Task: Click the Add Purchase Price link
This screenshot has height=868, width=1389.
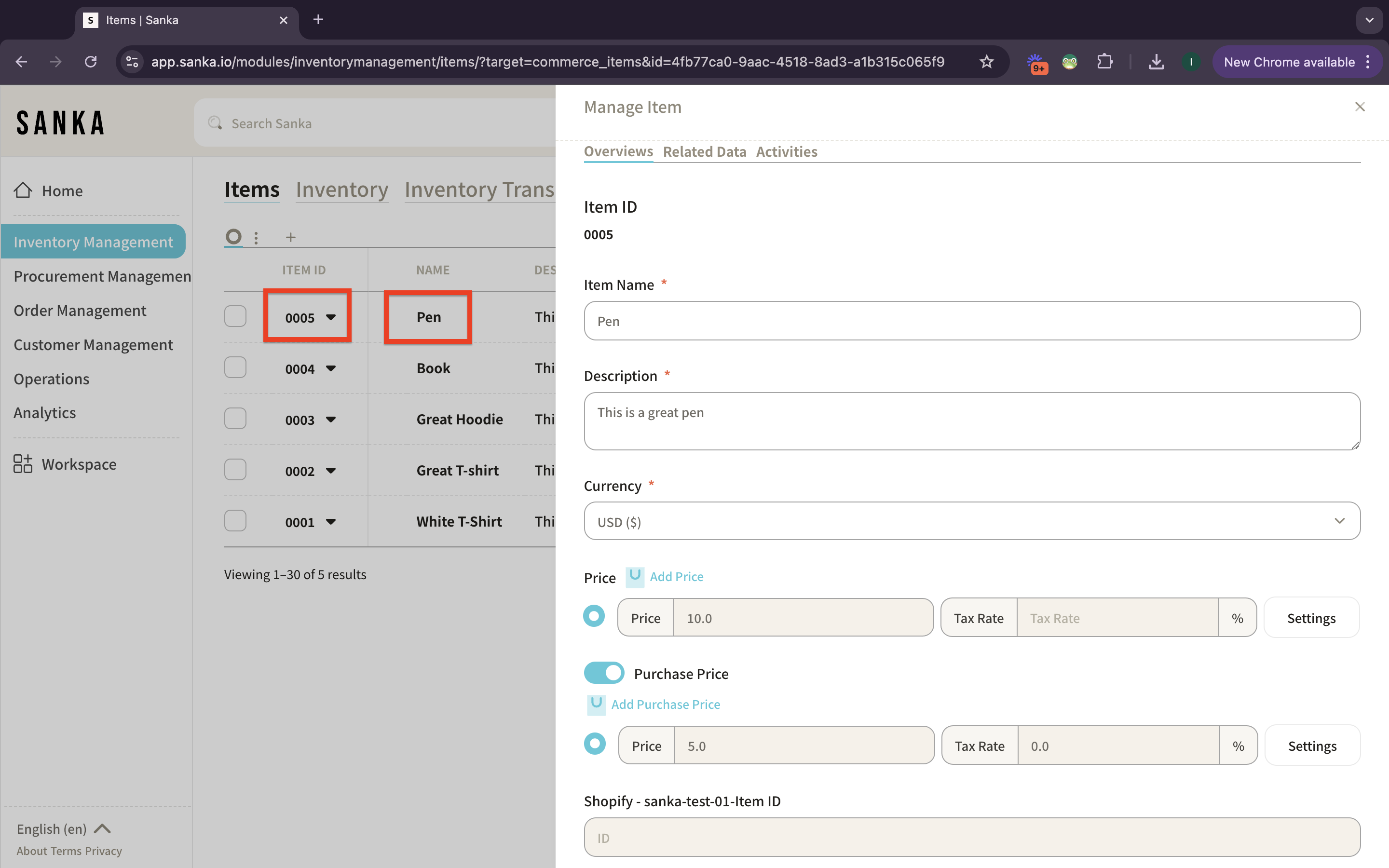Action: pos(665,705)
